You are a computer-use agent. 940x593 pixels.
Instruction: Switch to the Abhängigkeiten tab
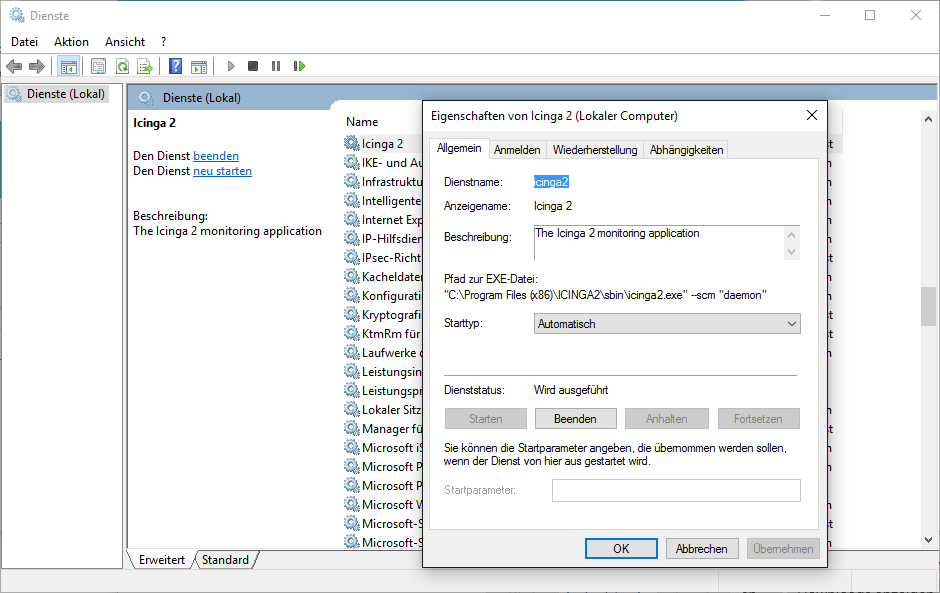click(686, 150)
